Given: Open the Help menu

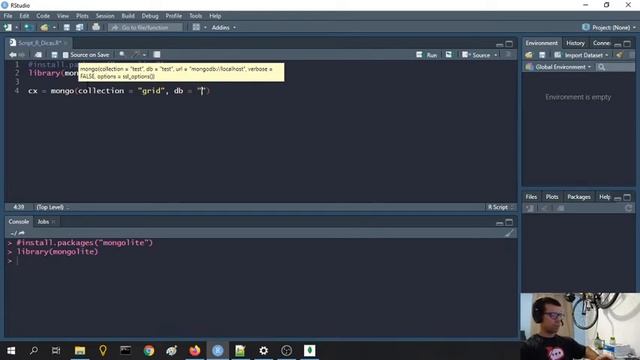Looking at the screenshot, I should pos(215,16).
